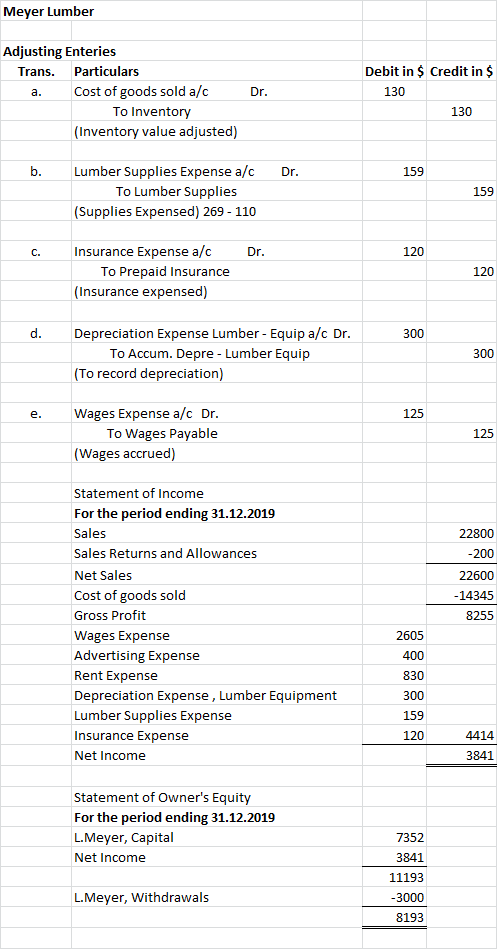Click the capital amount 7352
The width and height of the screenshot is (497, 949).
coord(409,838)
